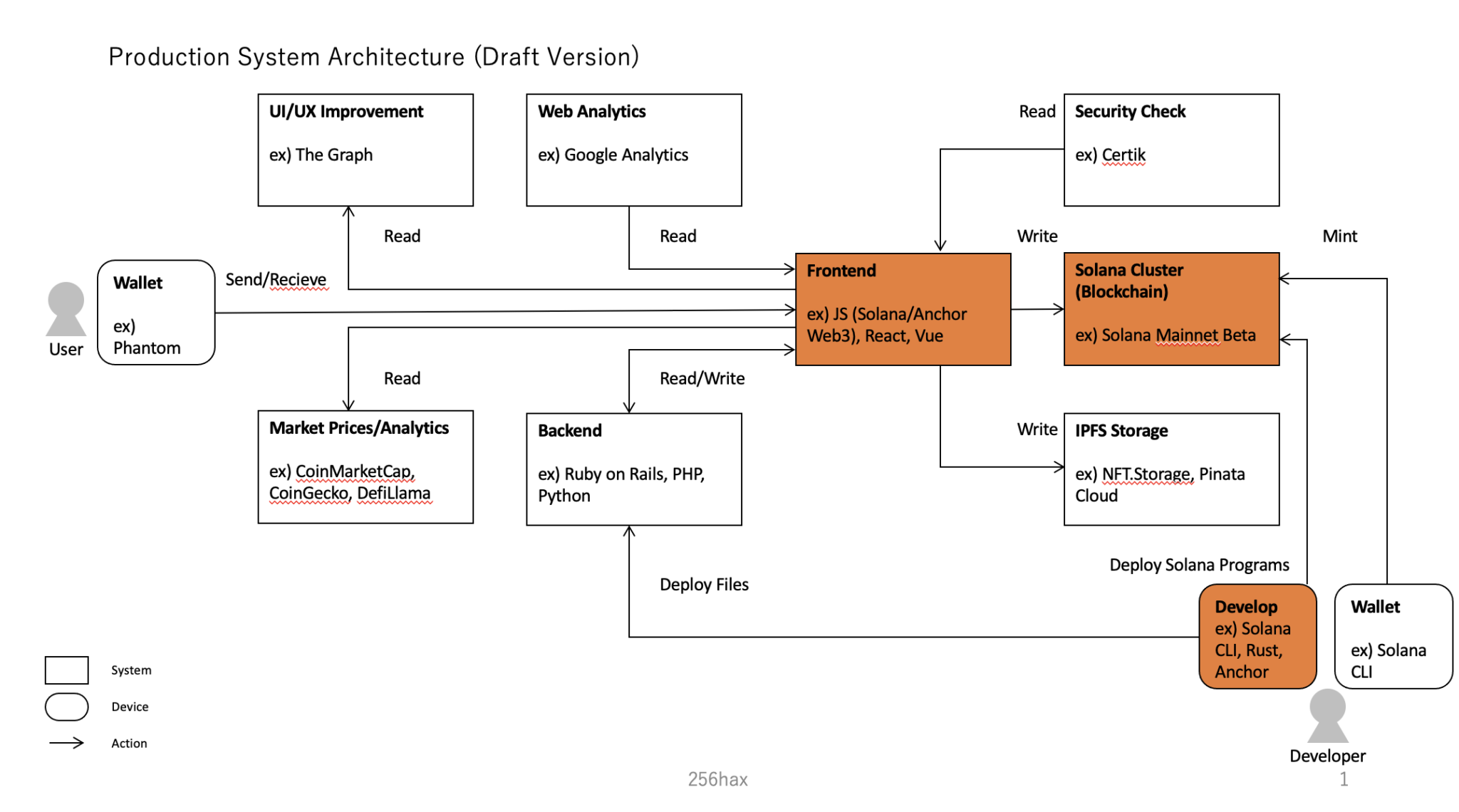This screenshot has width=1459, height=812.
Task: Select the Market Prices/Analytics box
Action: point(365,467)
